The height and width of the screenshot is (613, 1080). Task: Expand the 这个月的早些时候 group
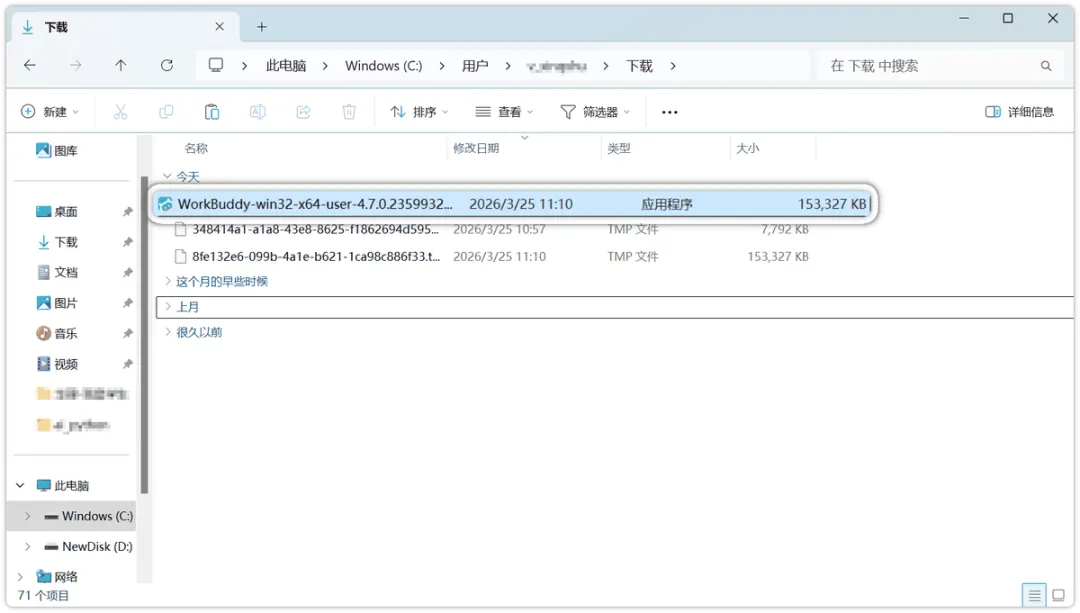click(x=167, y=281)
